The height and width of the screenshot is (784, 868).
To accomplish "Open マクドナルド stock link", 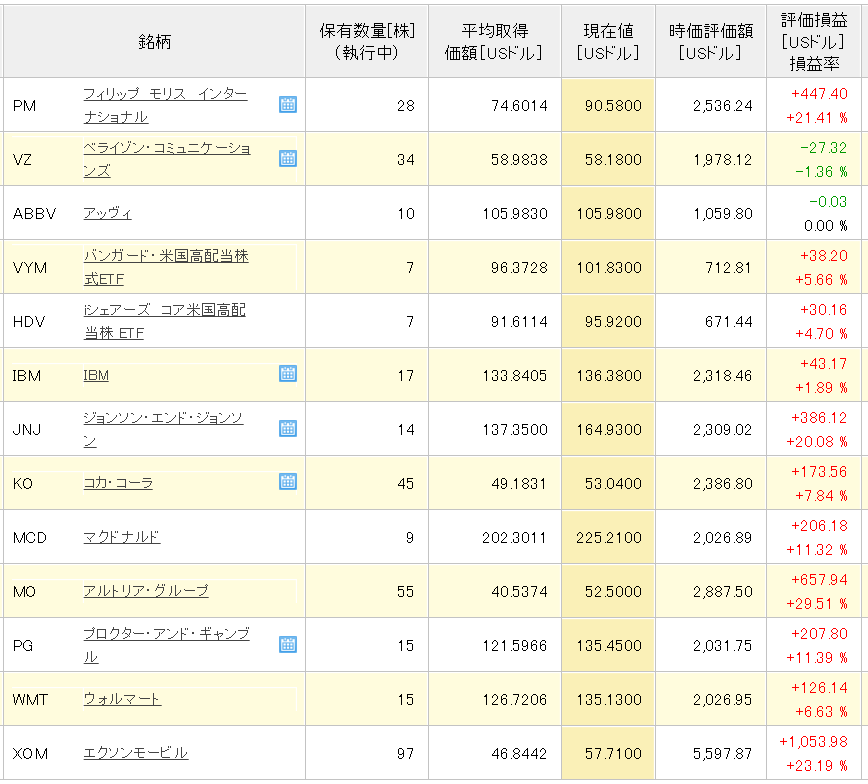I will click(x=122, y=537).
